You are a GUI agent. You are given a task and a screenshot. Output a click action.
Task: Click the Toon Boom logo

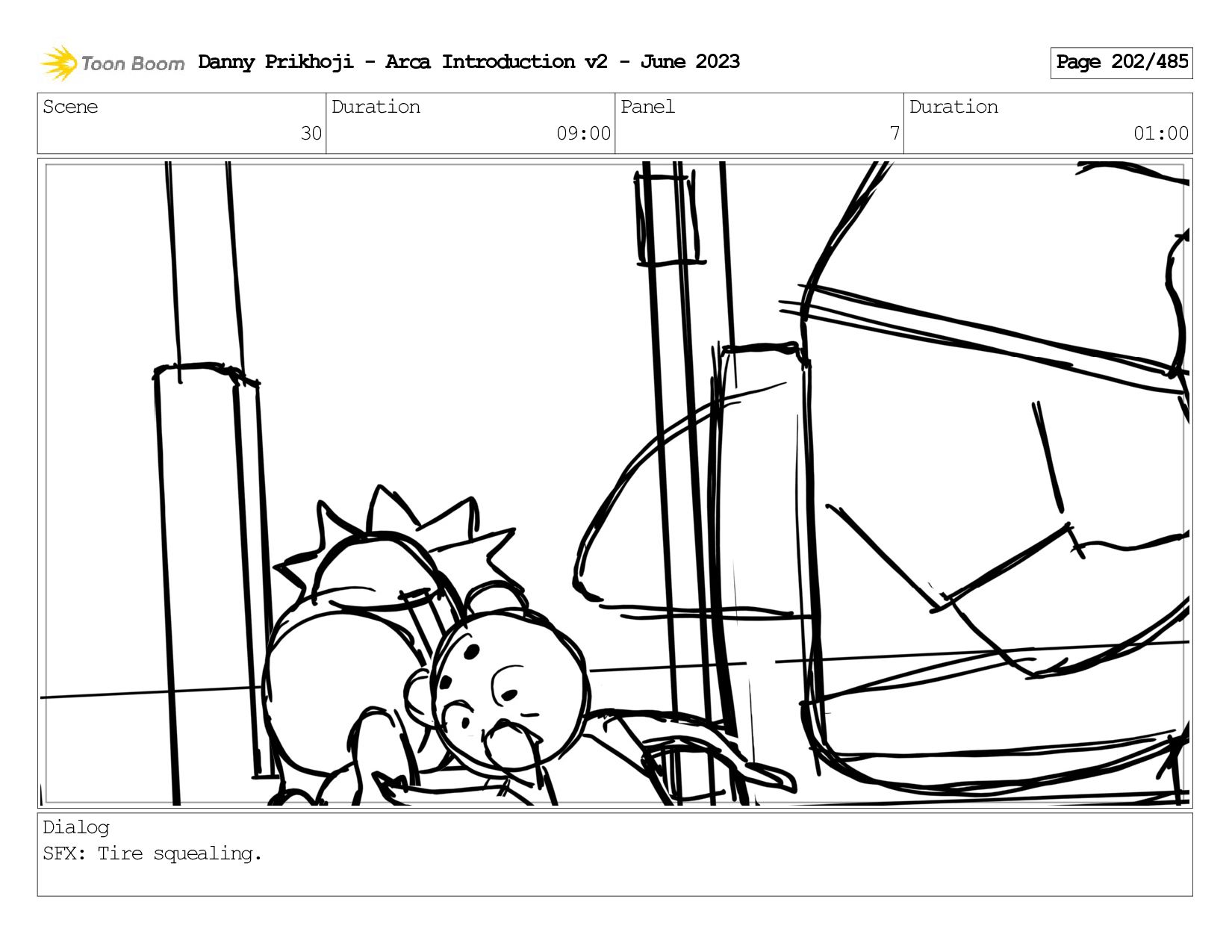112,63
